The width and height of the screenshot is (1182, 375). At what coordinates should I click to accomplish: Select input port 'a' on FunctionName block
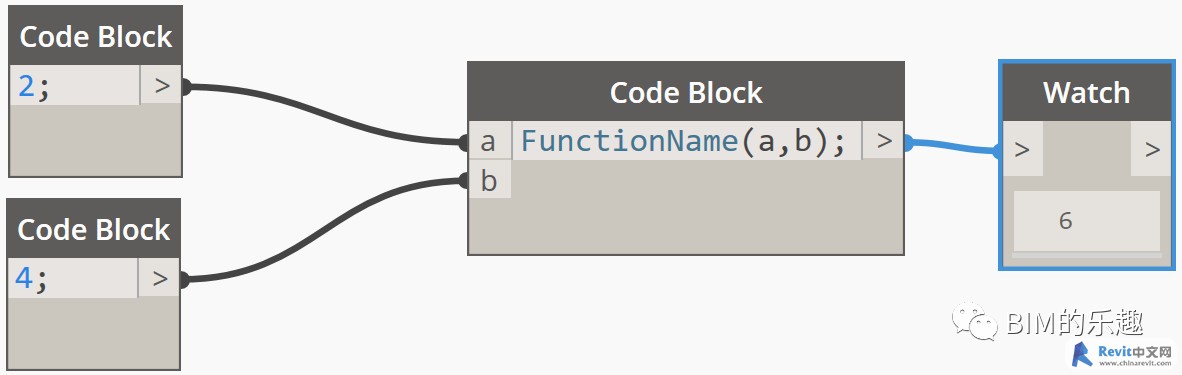point(489,140)
